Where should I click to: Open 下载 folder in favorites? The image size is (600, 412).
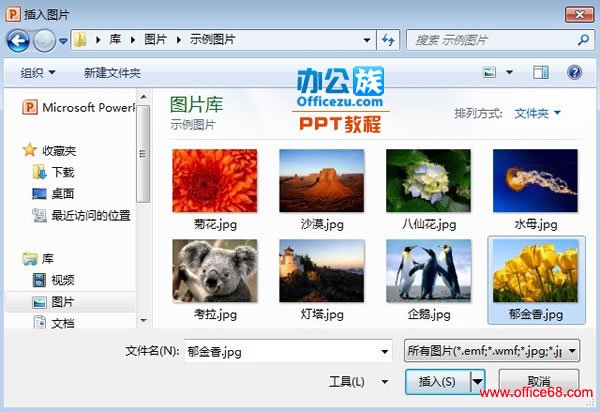[53, 172]
